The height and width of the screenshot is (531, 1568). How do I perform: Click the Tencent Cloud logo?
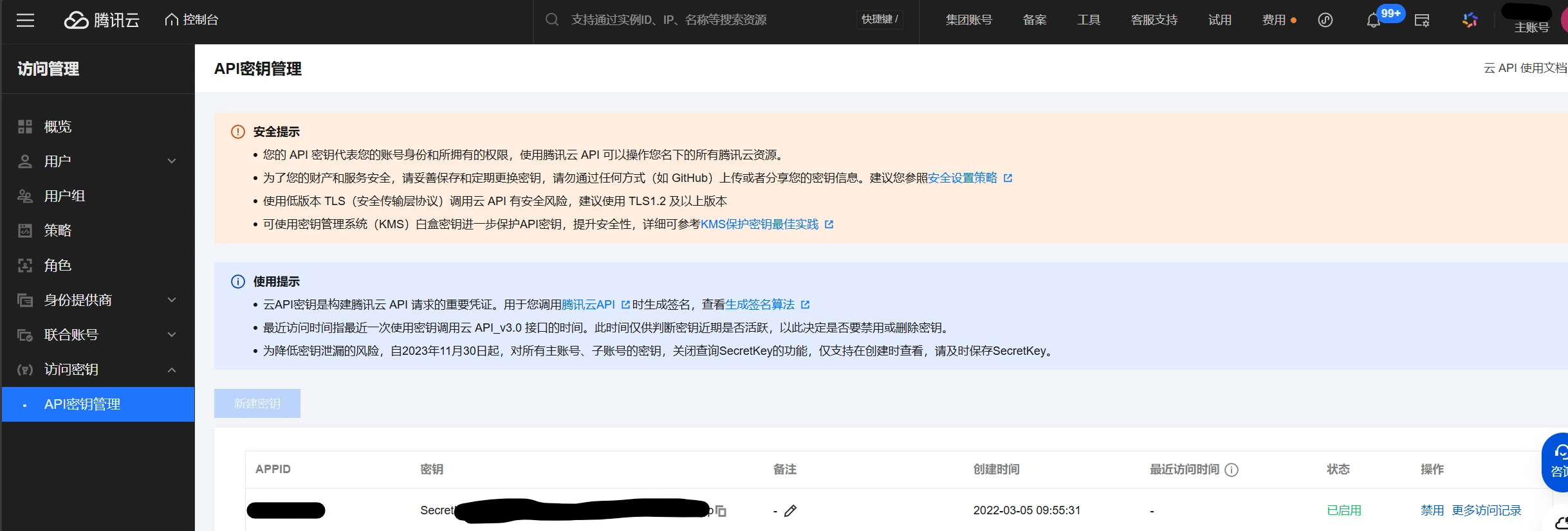[x=102, y=20]
